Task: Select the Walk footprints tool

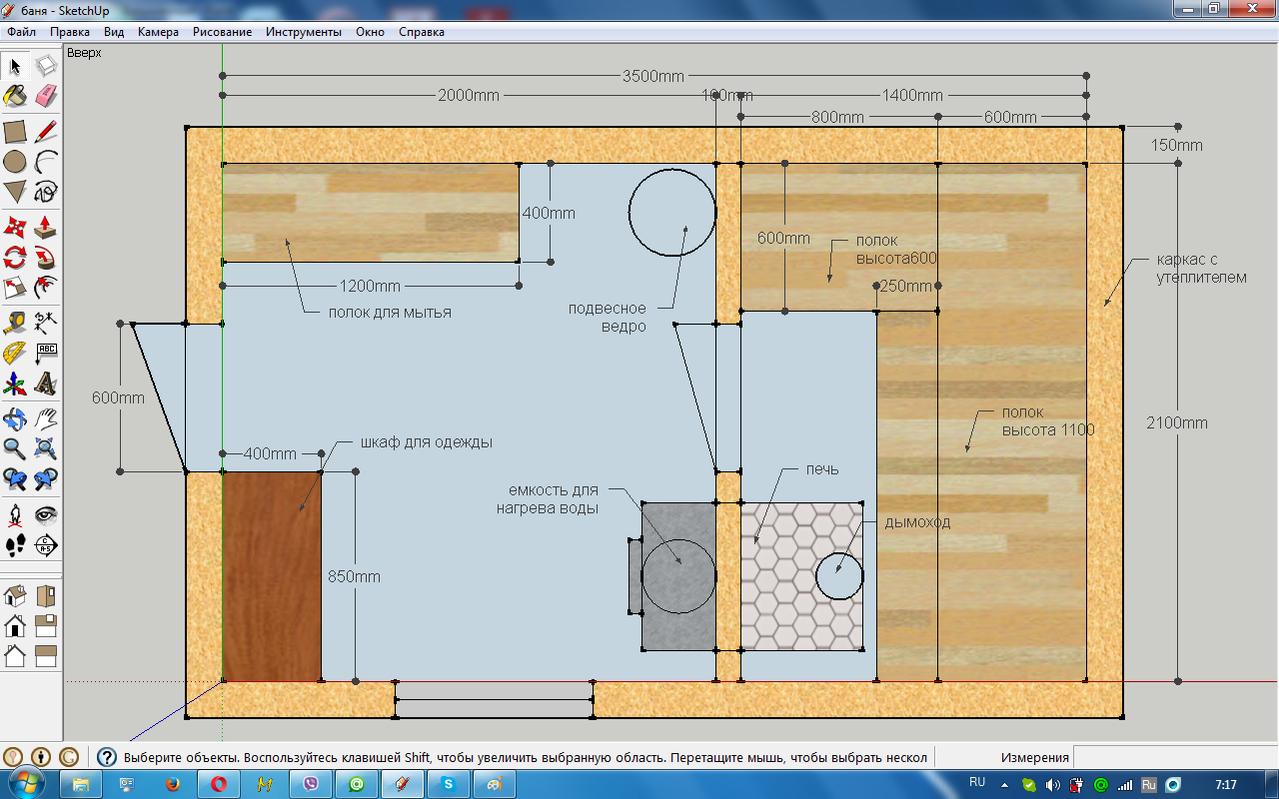Action: click(15, 545)
